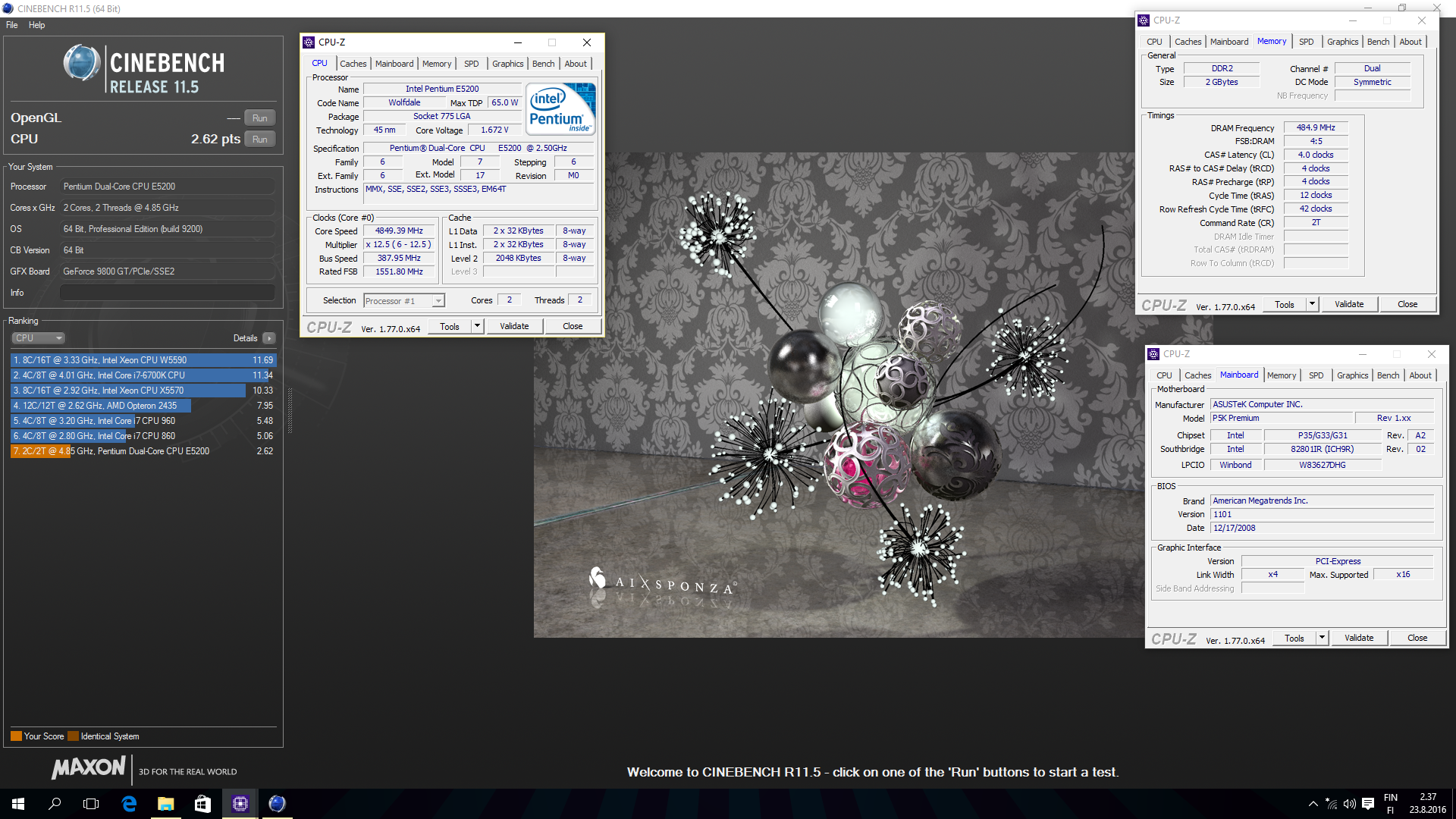The height and width of the screenshot is (819, 1456).
Task: Click Your Score orange legend swatch
Action: click(16, 736)
